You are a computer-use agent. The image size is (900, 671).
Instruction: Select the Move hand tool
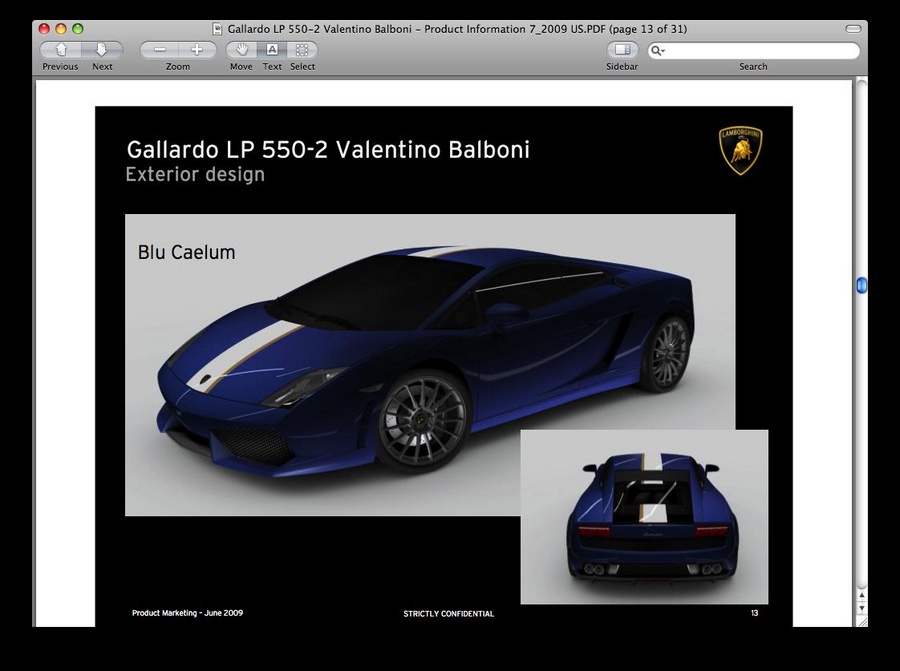tap(241, 49)
